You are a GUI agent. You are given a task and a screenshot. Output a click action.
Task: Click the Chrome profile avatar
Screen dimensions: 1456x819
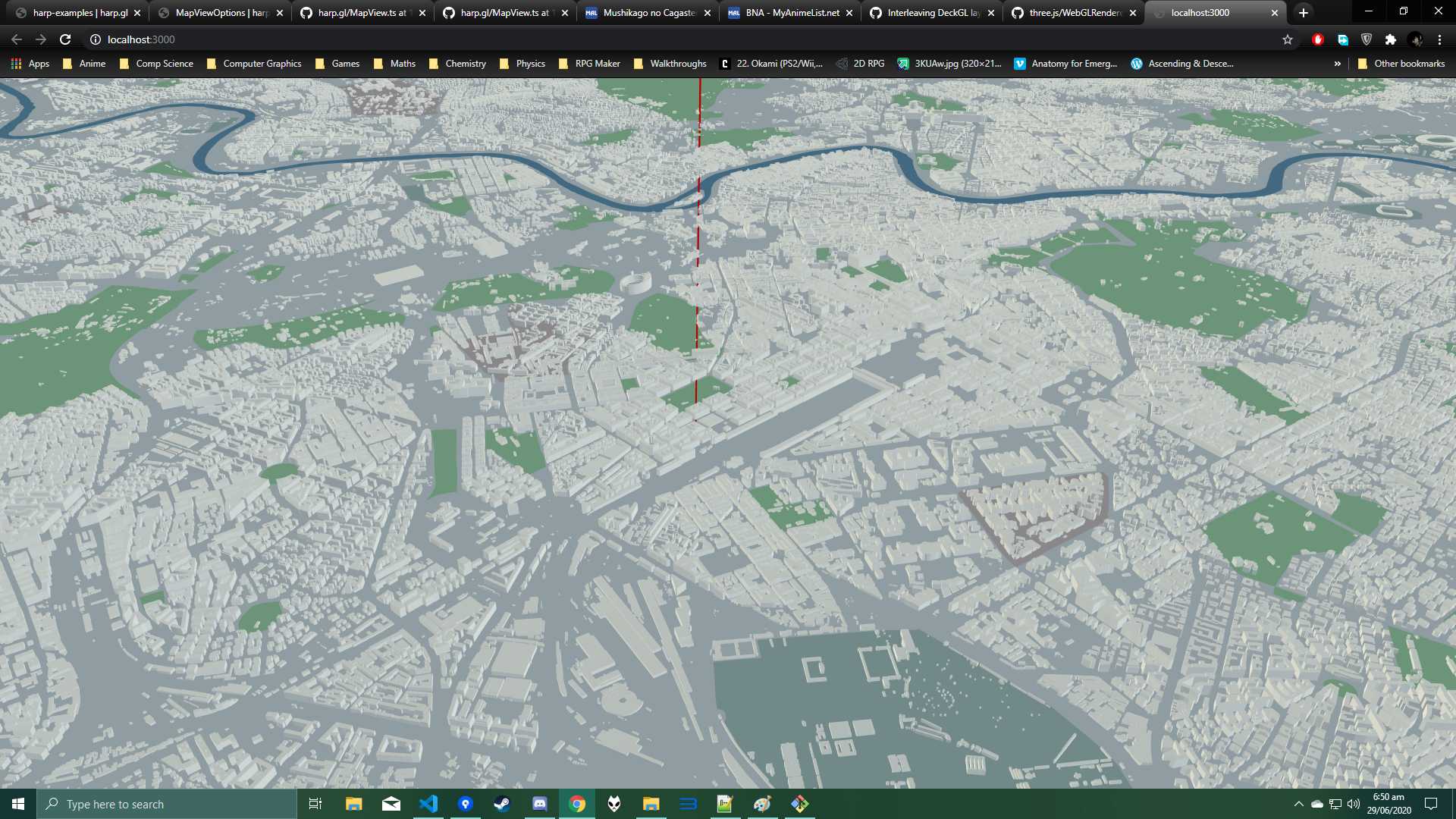click(1417, 39)
